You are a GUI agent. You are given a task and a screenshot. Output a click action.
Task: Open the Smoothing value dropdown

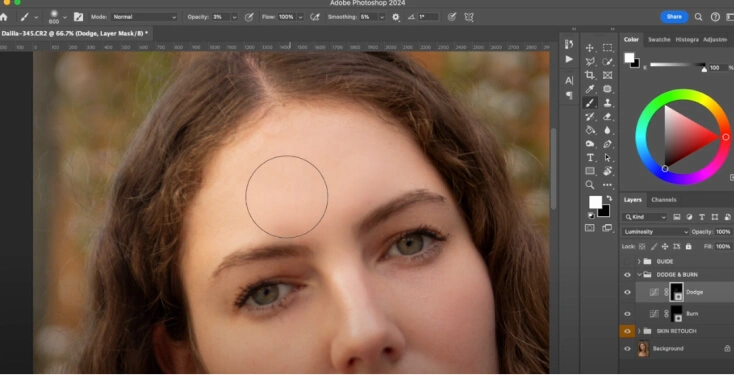tap(382, 17)
